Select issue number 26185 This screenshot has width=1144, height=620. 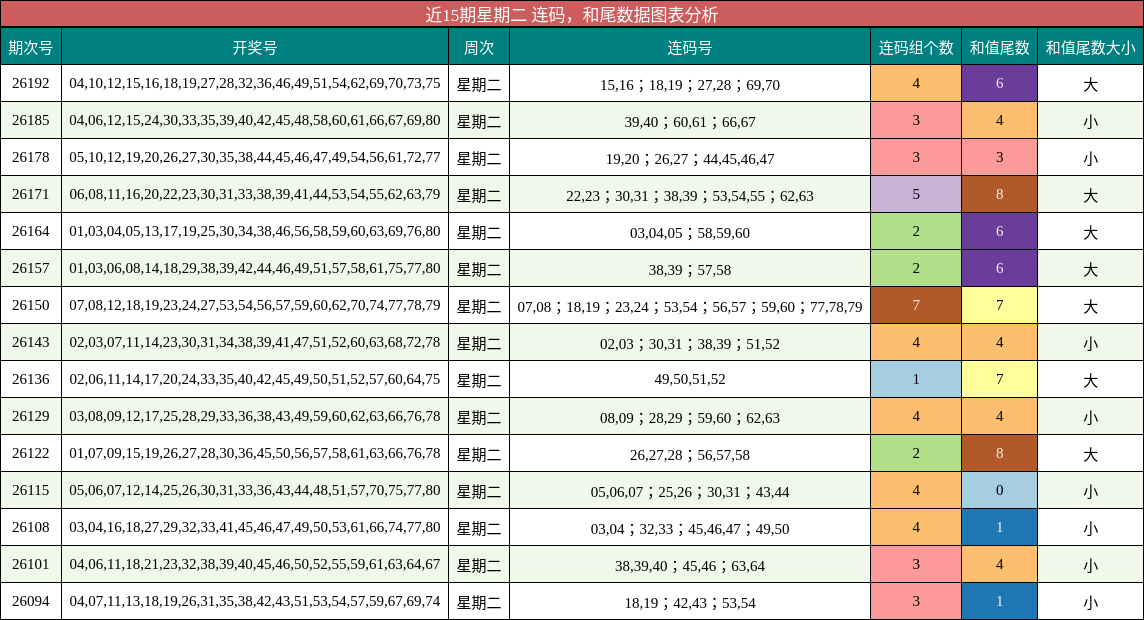tap(31, 120)
